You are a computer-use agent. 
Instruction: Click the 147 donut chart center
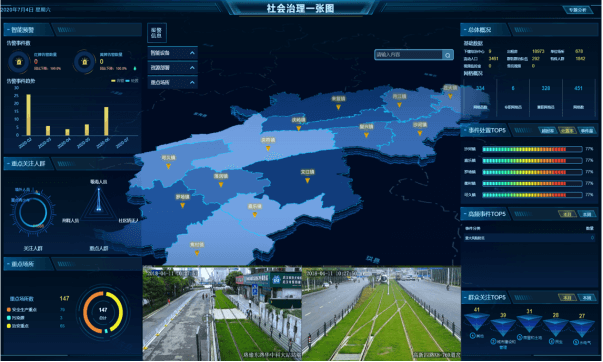(103, 312)
